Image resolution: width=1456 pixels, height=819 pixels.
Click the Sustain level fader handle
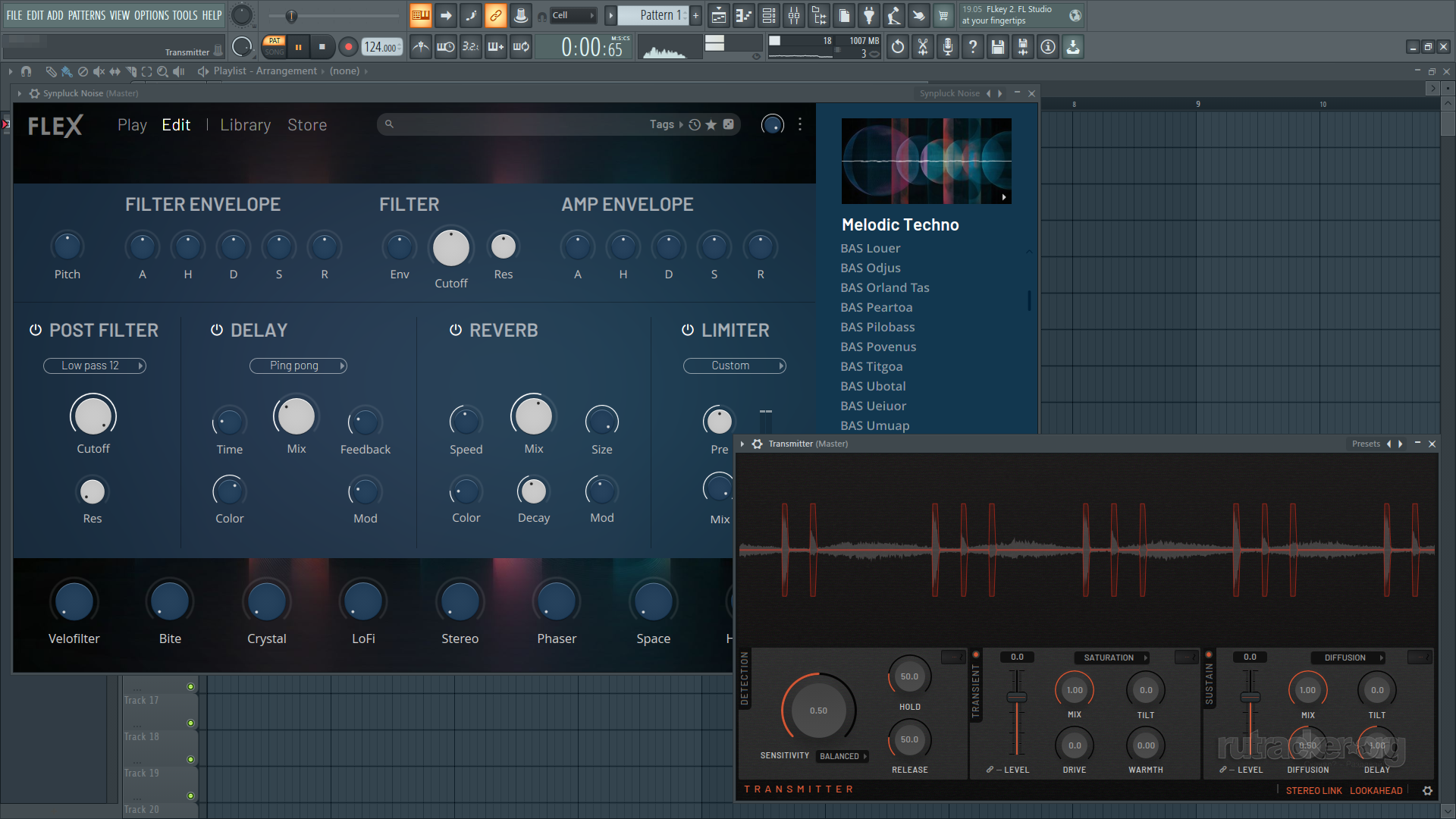coord(1250,697)
